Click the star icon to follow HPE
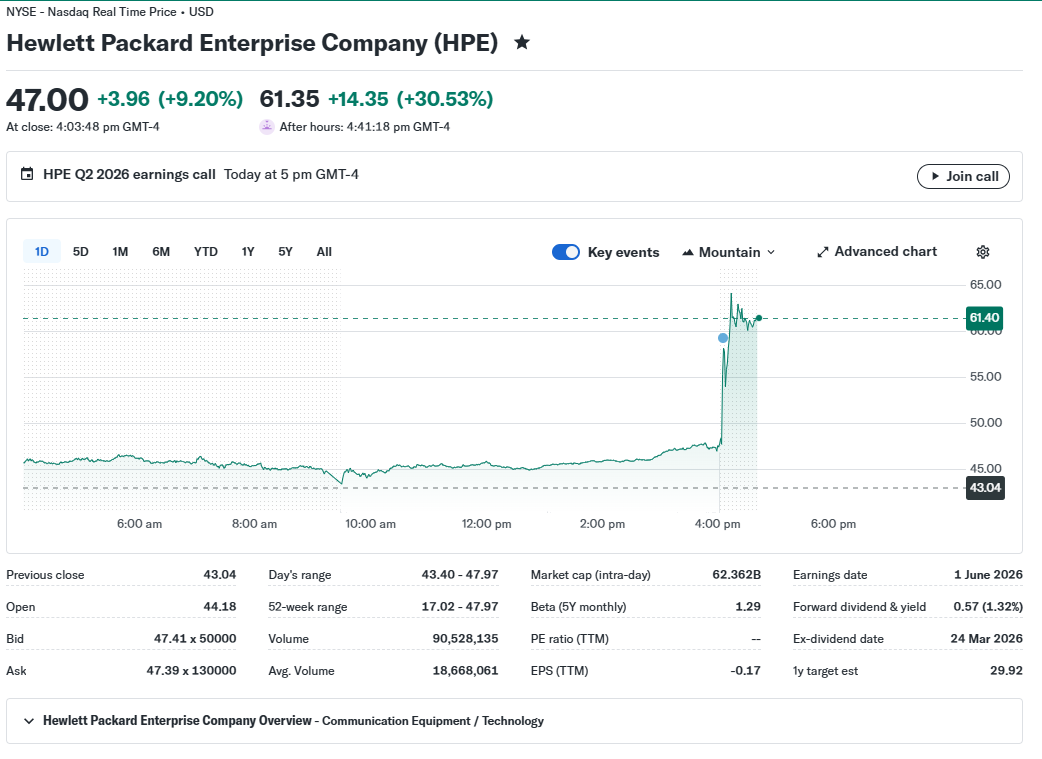1042x759 pixels. [522, 43]
